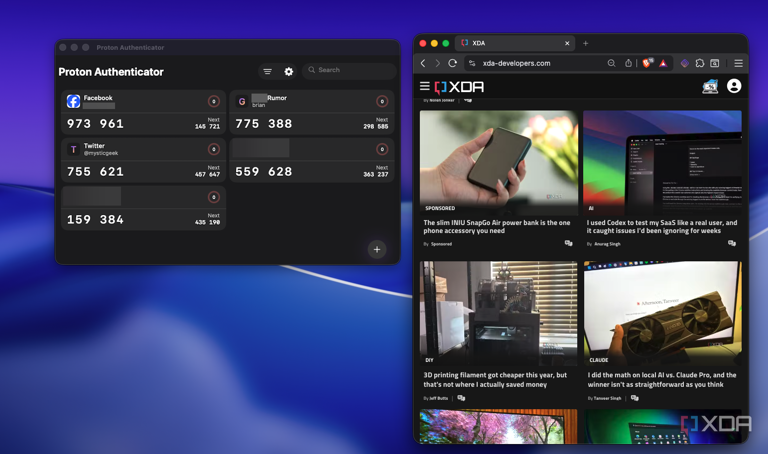Open the browser main hamburger menu
This screenshot has height=454, width=768.
739,63
